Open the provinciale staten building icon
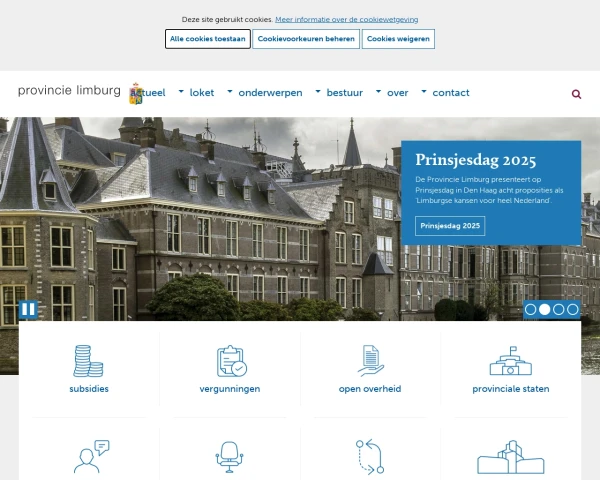 [x=511, y=361]
